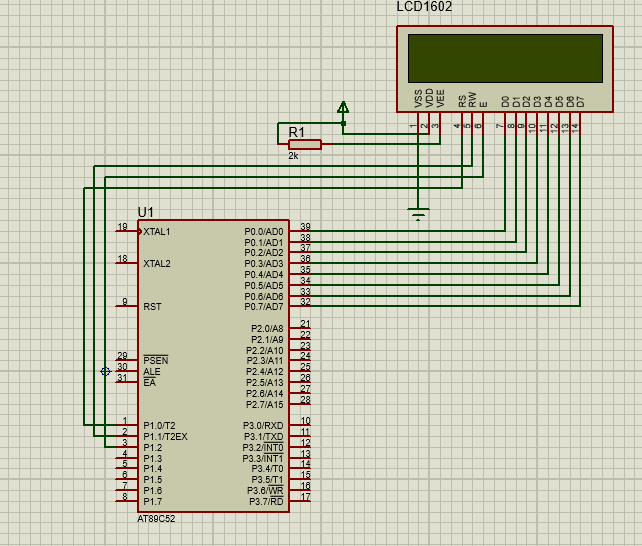The height and width of the screenshot is (546, 642).
Task: Click the AT89C52 part name label
Action: 158,519
